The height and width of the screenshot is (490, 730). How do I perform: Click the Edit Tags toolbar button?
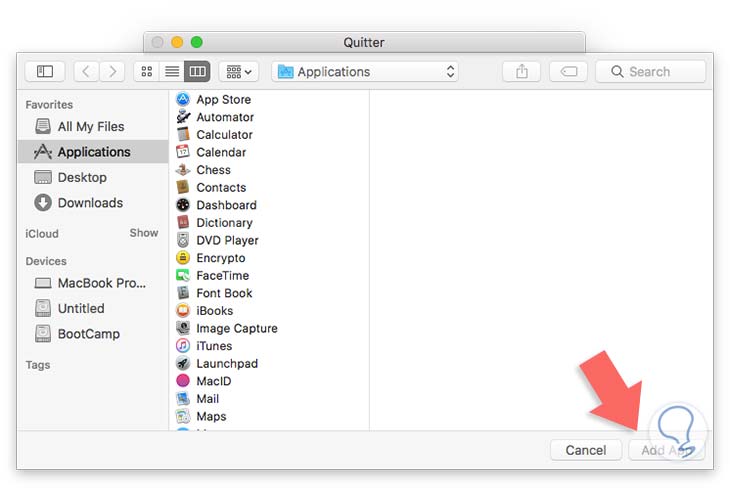[x=568, y=72]
